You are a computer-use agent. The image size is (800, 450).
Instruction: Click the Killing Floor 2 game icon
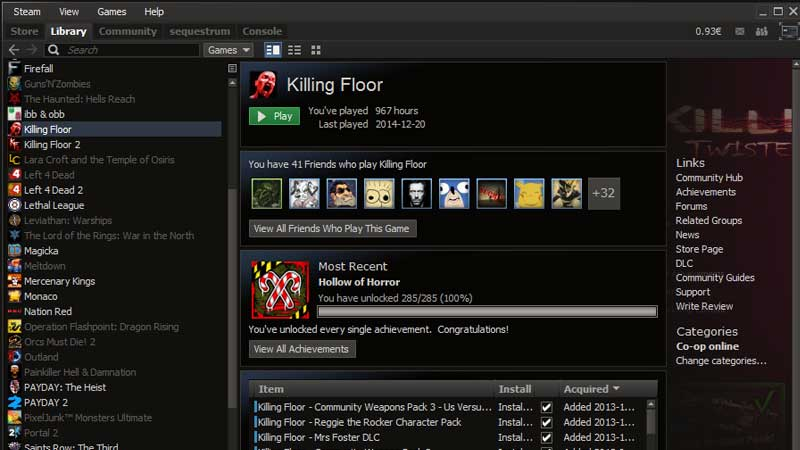point(14,144)
